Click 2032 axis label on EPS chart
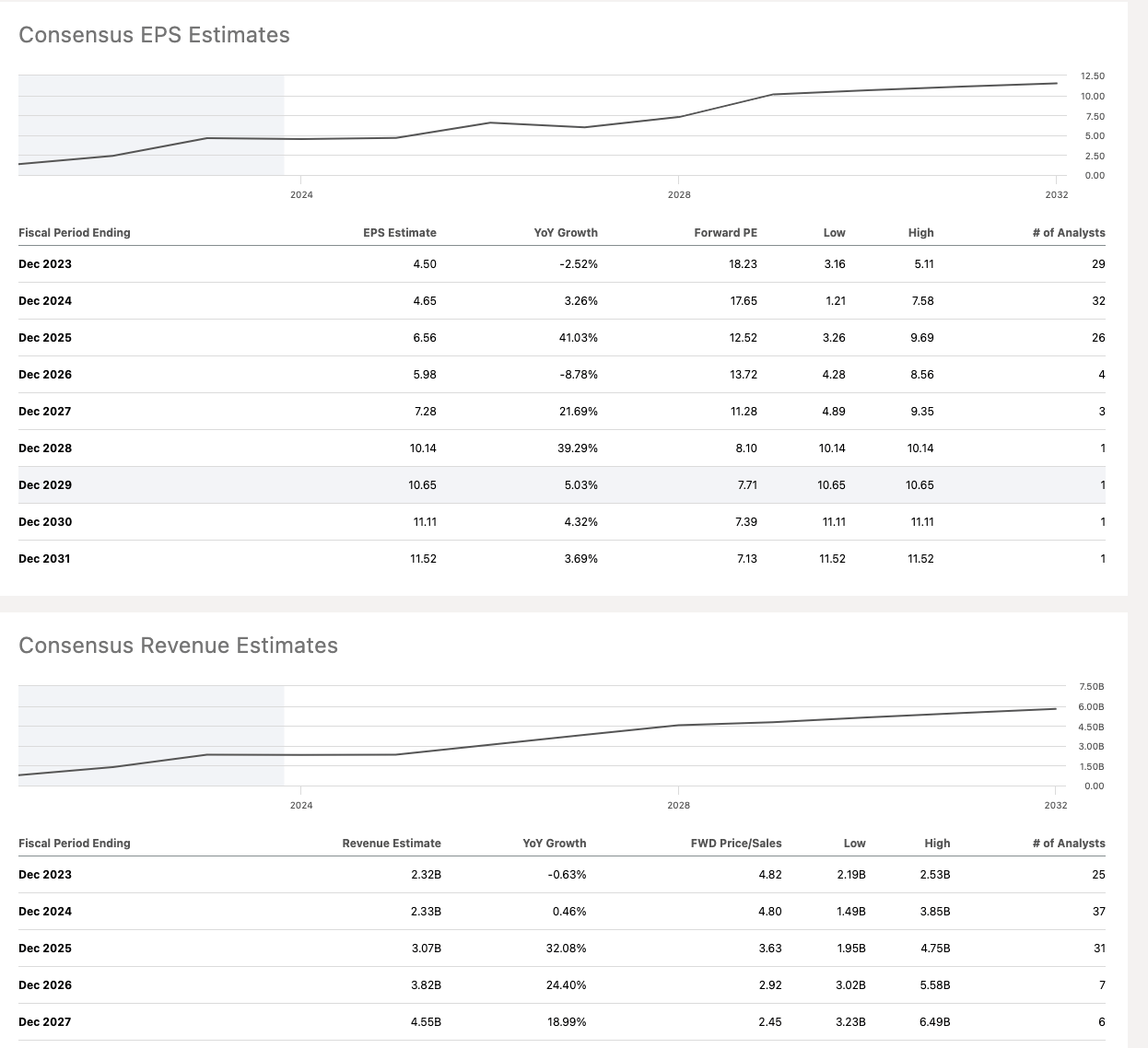 [x=1056, y=195]
